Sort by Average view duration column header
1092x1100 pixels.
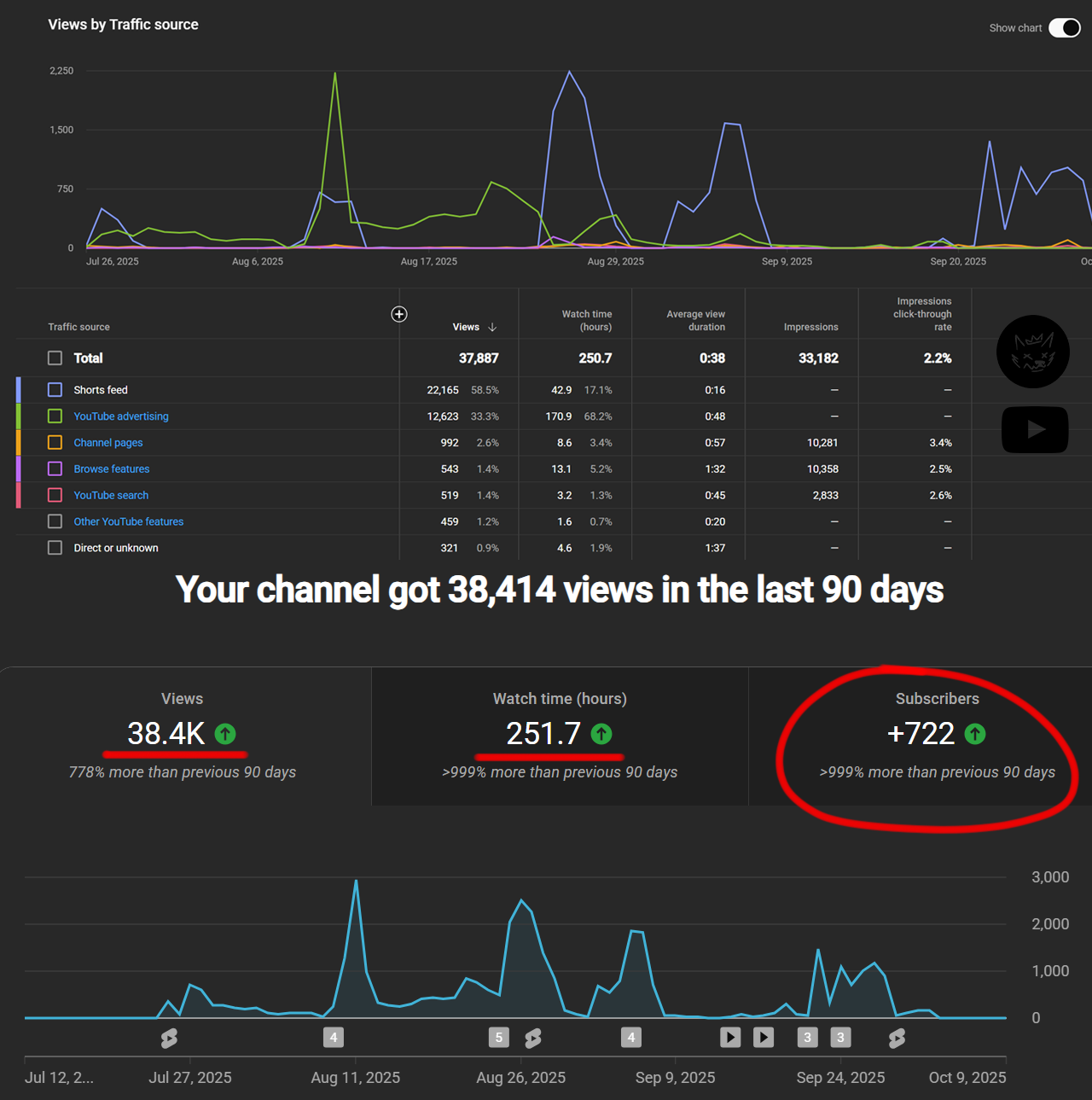[696, 321]
